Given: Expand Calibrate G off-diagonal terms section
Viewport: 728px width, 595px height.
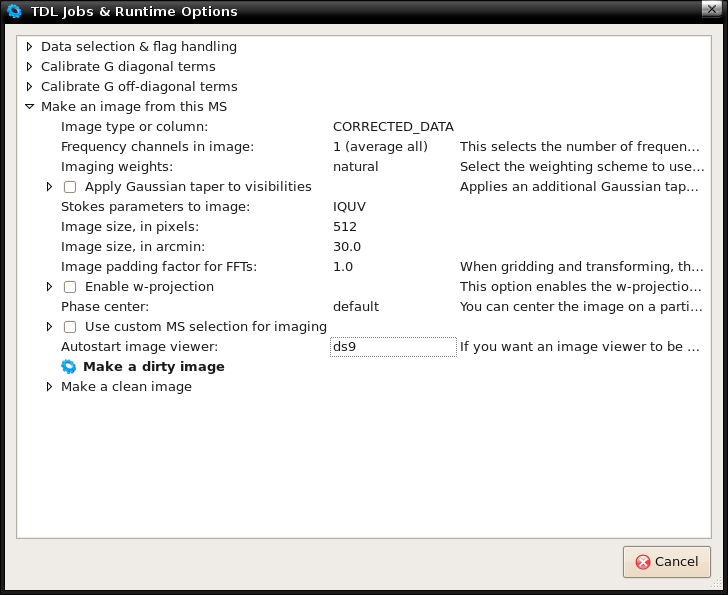Looking at the screenshot, I should click(29, 86).
